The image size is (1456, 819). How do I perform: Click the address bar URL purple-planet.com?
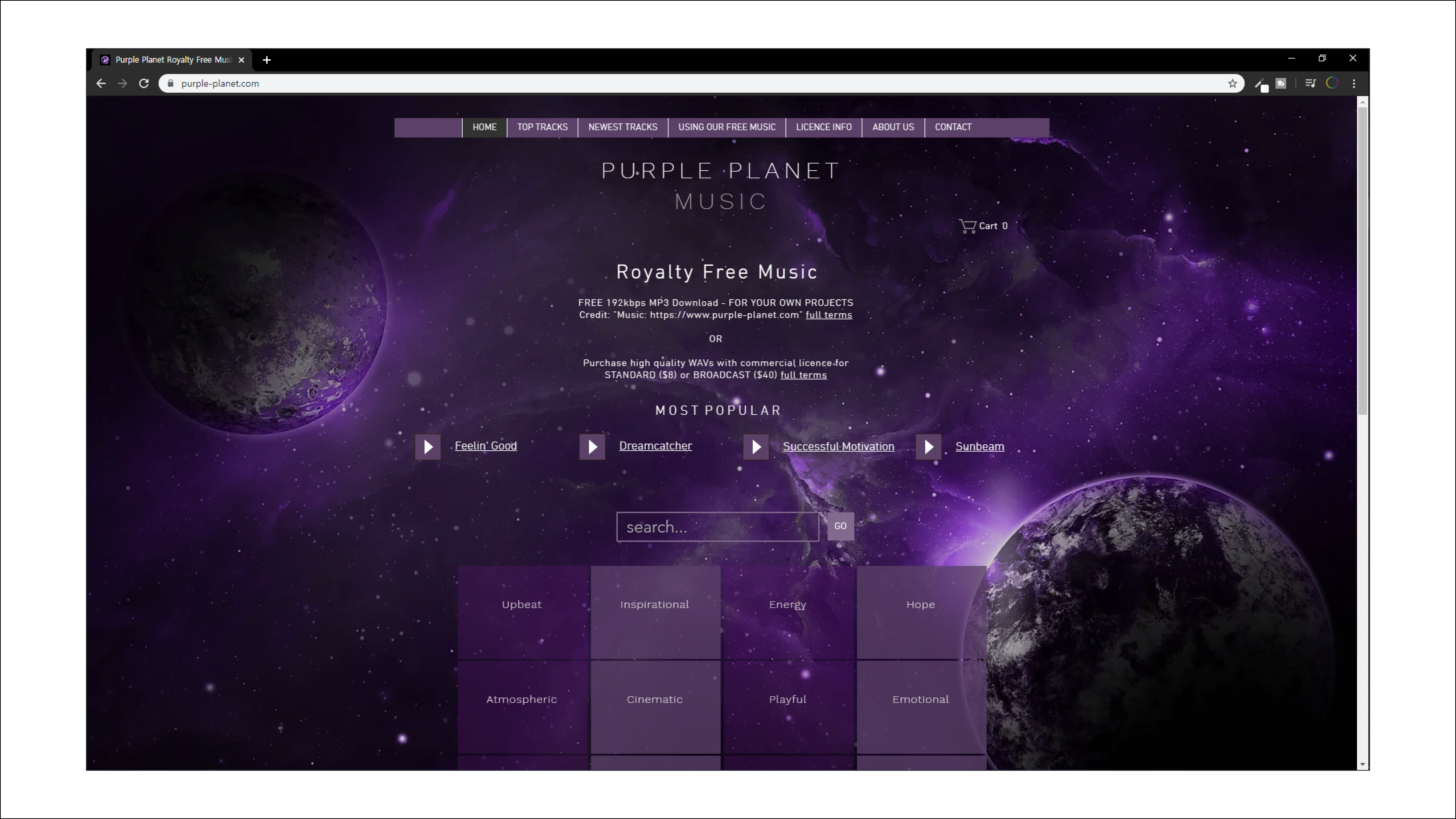point(220,84)
